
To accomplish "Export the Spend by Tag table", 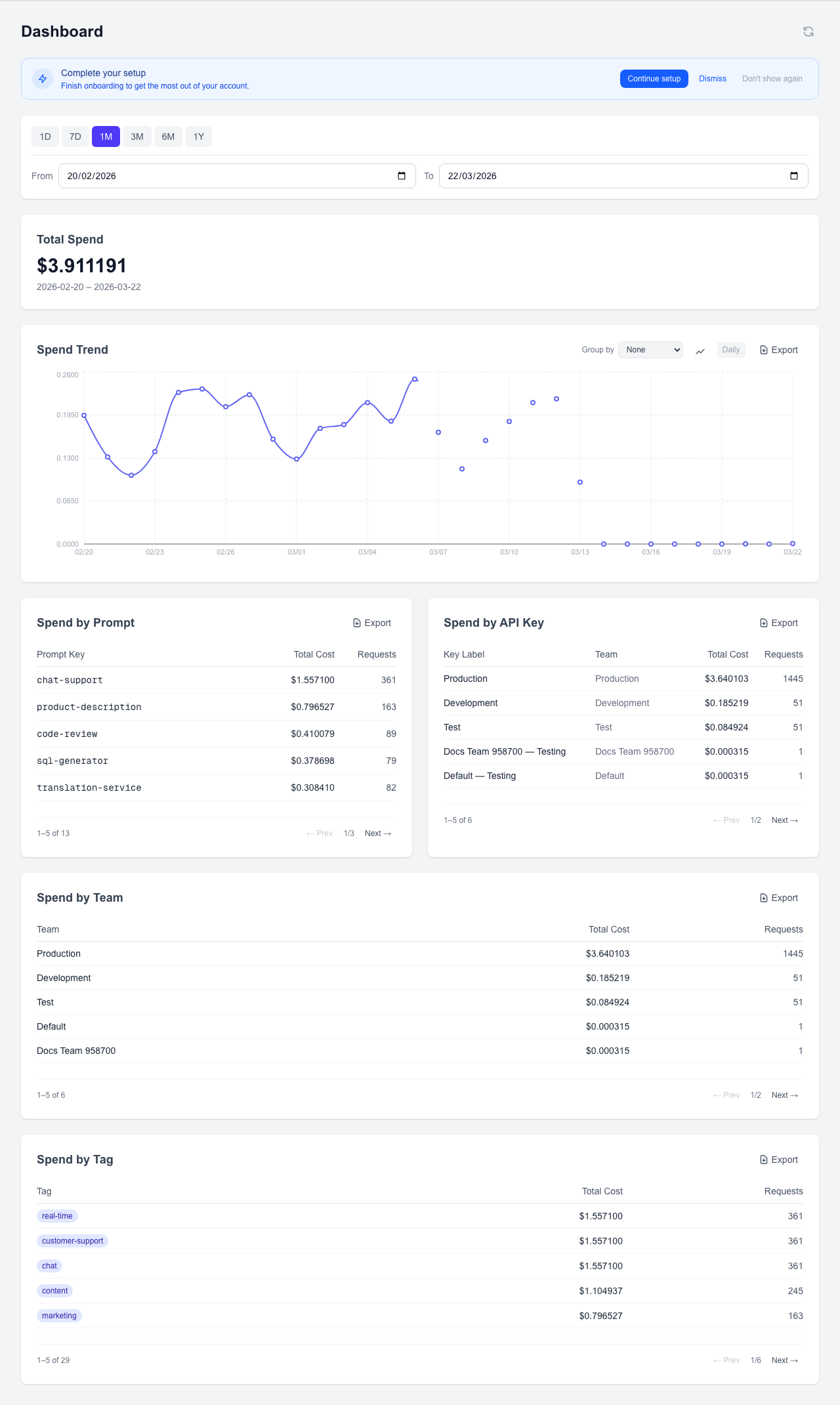I will pyautogui.click(x=778, y=1160).
